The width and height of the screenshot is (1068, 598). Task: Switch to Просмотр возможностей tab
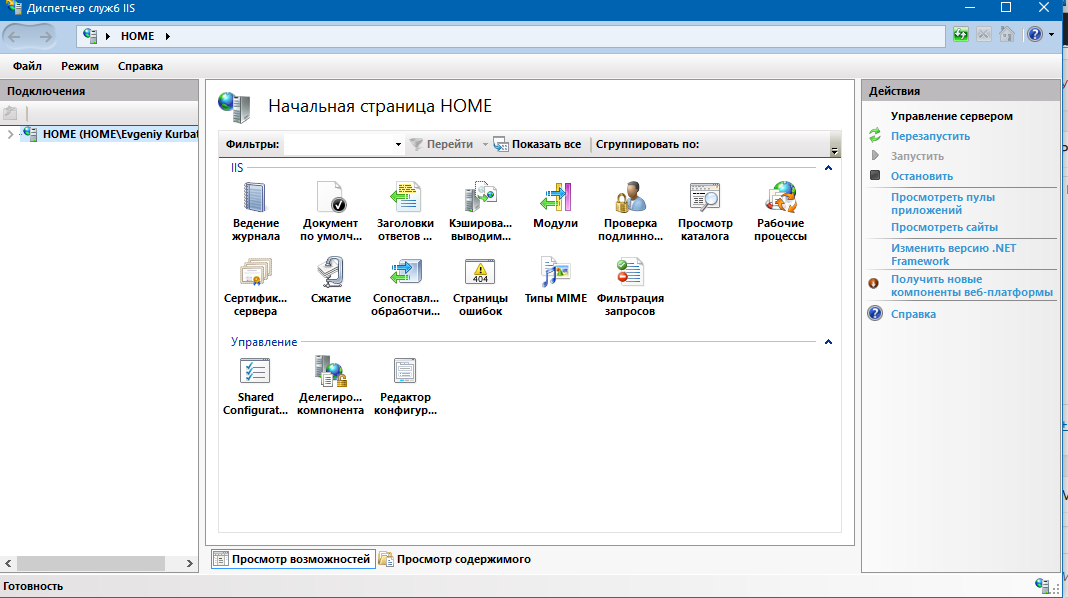click(293, 559)
